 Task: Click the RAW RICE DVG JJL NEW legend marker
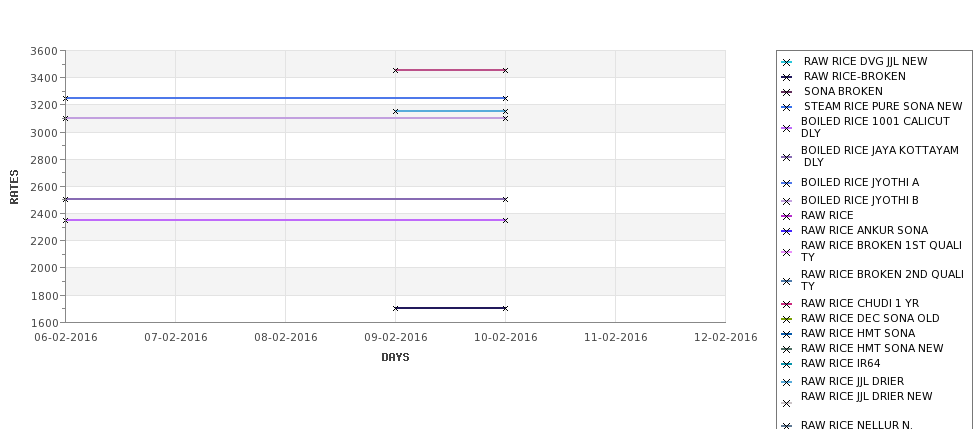pyautogui.click(x=787, y=62)
